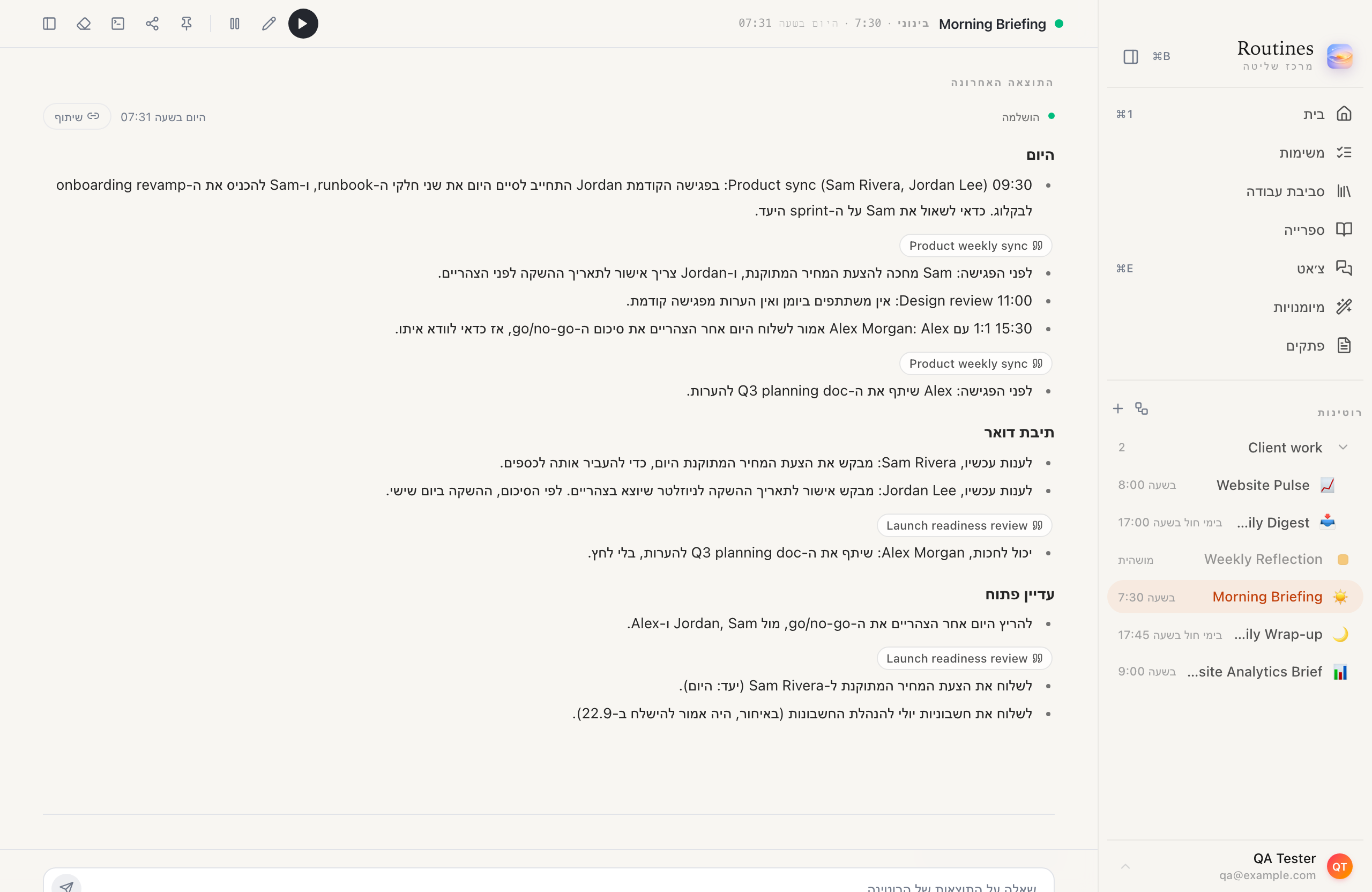Click the QT user avatar
1372x892 pixels.
tap(1339, 866)
